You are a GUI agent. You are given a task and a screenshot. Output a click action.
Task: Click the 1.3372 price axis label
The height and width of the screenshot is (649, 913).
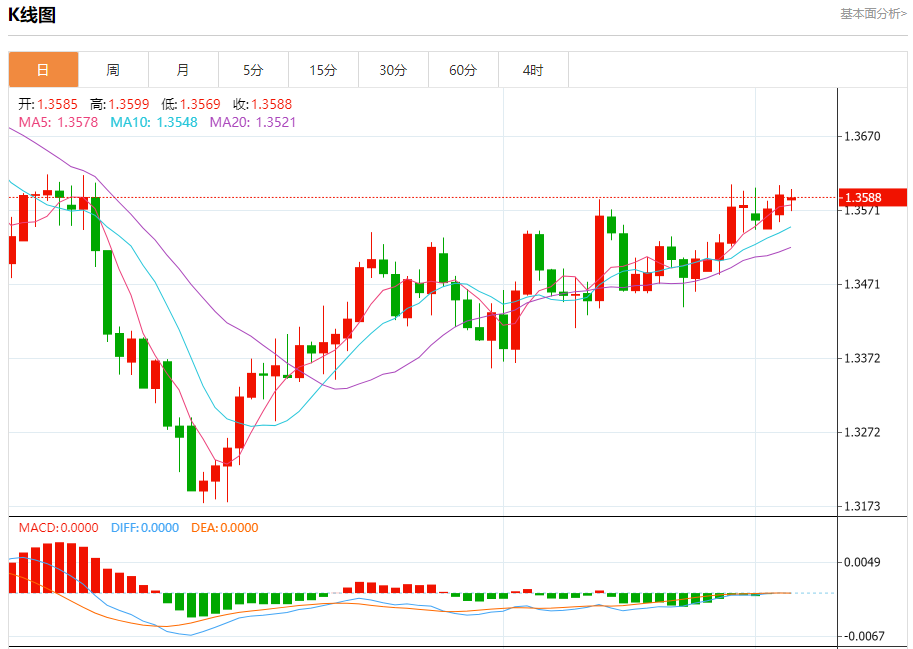[862, 358]
